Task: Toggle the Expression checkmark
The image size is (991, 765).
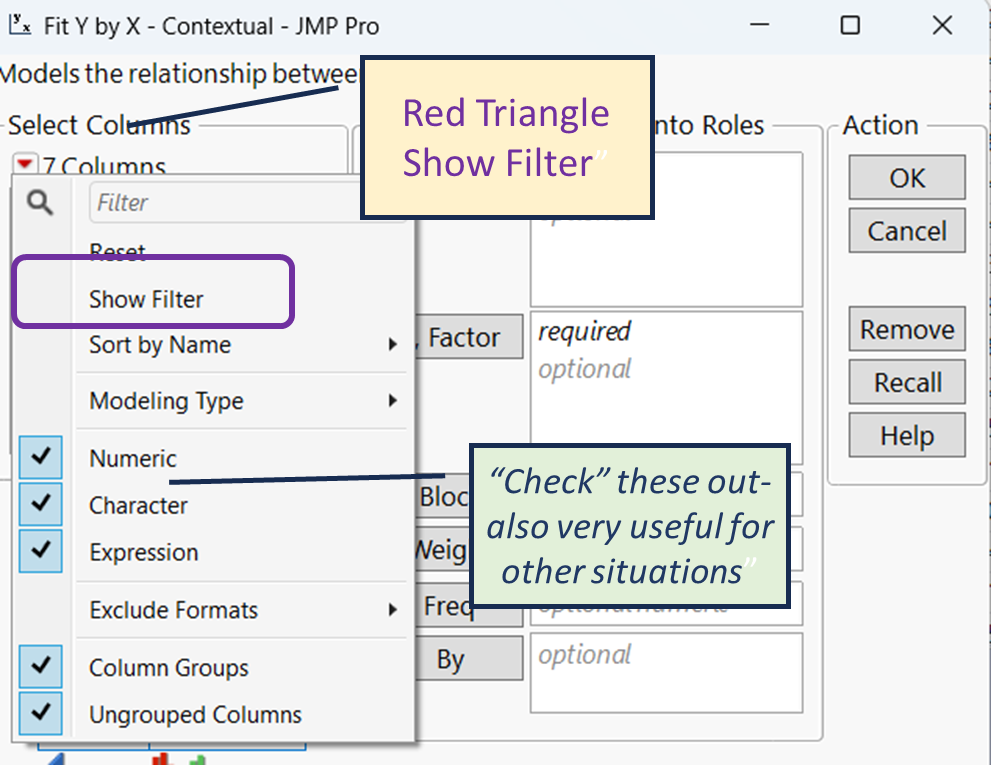Action: point(40,552)
